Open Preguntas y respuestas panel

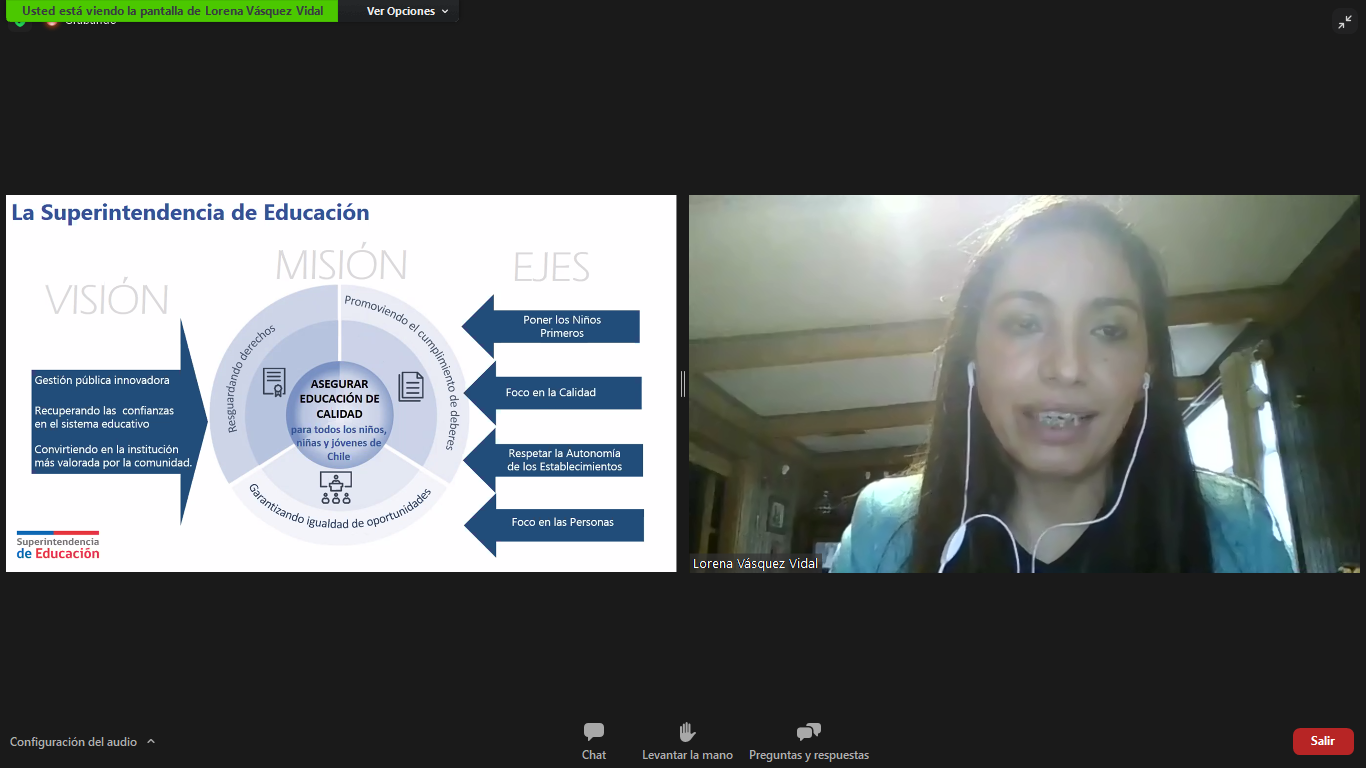pos(808,741)
